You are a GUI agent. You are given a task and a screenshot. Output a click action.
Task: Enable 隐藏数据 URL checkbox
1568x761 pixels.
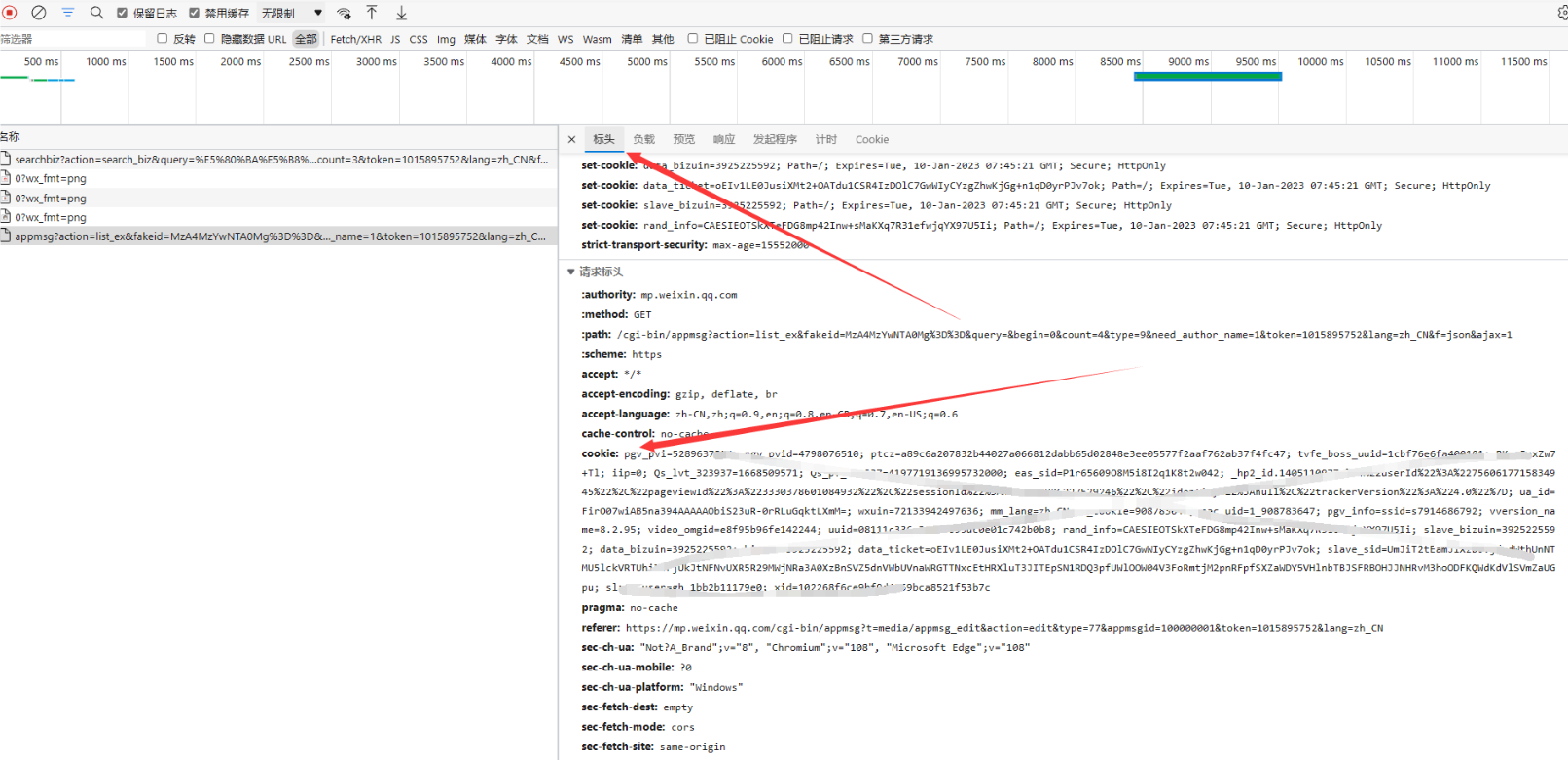(x=209, y=38)
